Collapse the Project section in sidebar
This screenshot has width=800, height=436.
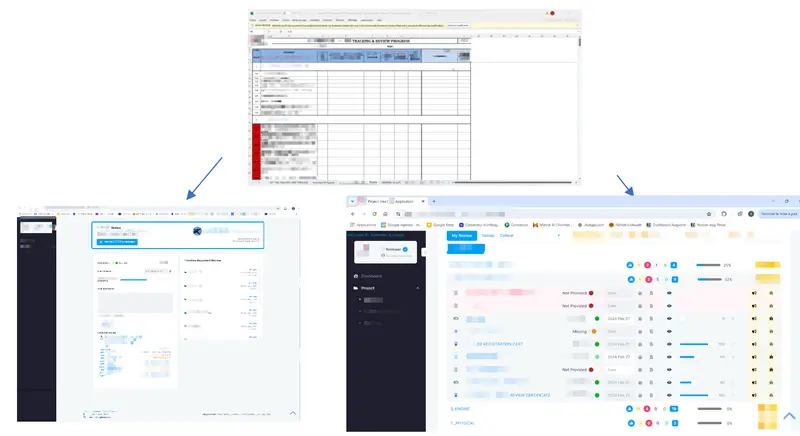click(416, 288)
